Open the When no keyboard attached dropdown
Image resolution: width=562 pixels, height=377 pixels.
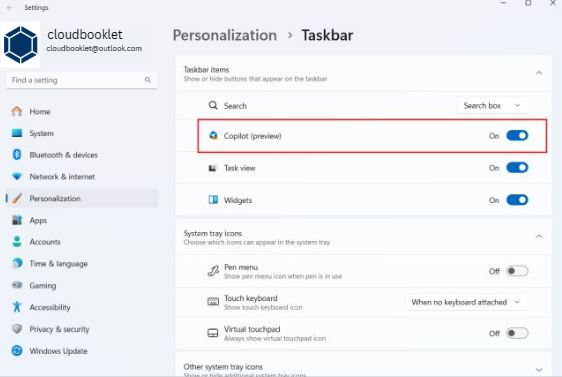[x=466, y=302]
